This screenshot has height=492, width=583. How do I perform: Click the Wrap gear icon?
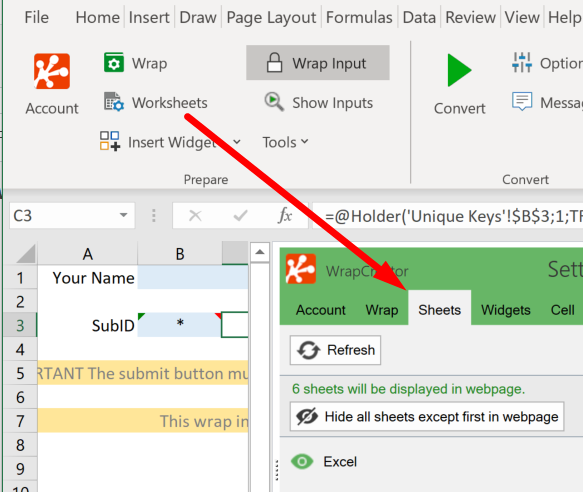(114, 62)
